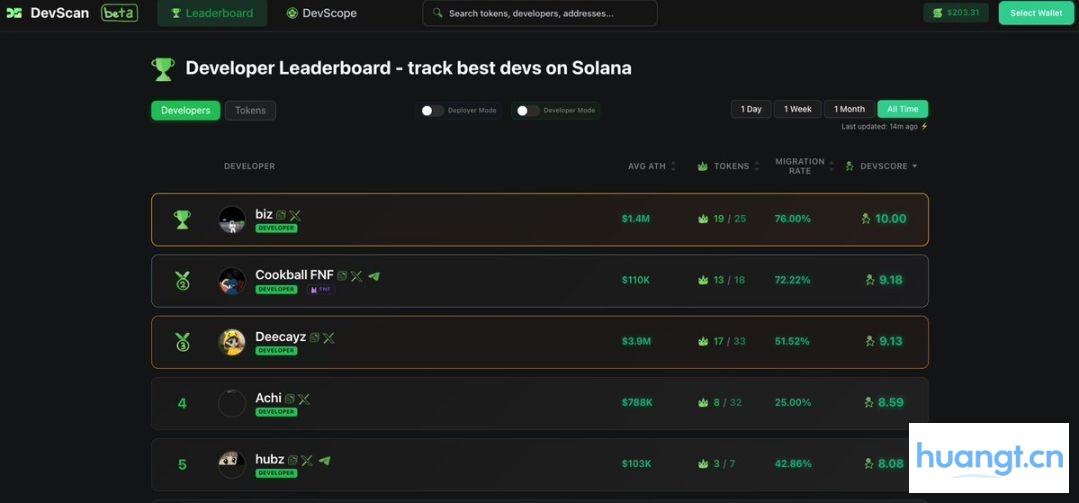Open Achi's X (Twitter) profile icon
The height and width of the screenshot is (503, 1079).
(304, 399)
